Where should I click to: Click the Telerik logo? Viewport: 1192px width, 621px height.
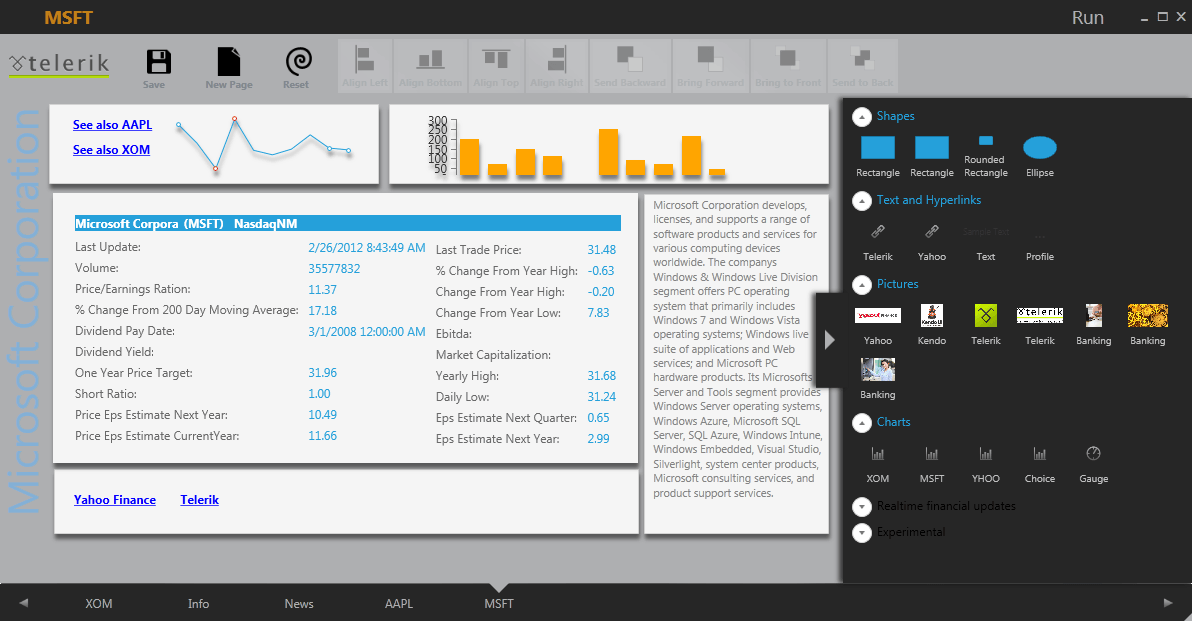[59, 64]
